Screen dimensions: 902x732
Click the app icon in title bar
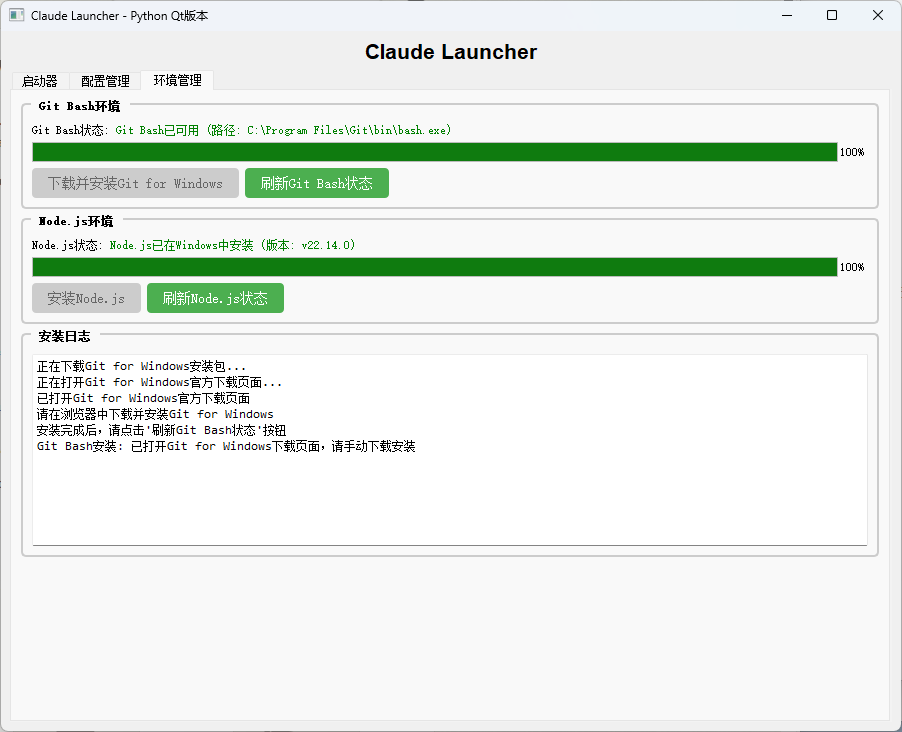[17, 16]
